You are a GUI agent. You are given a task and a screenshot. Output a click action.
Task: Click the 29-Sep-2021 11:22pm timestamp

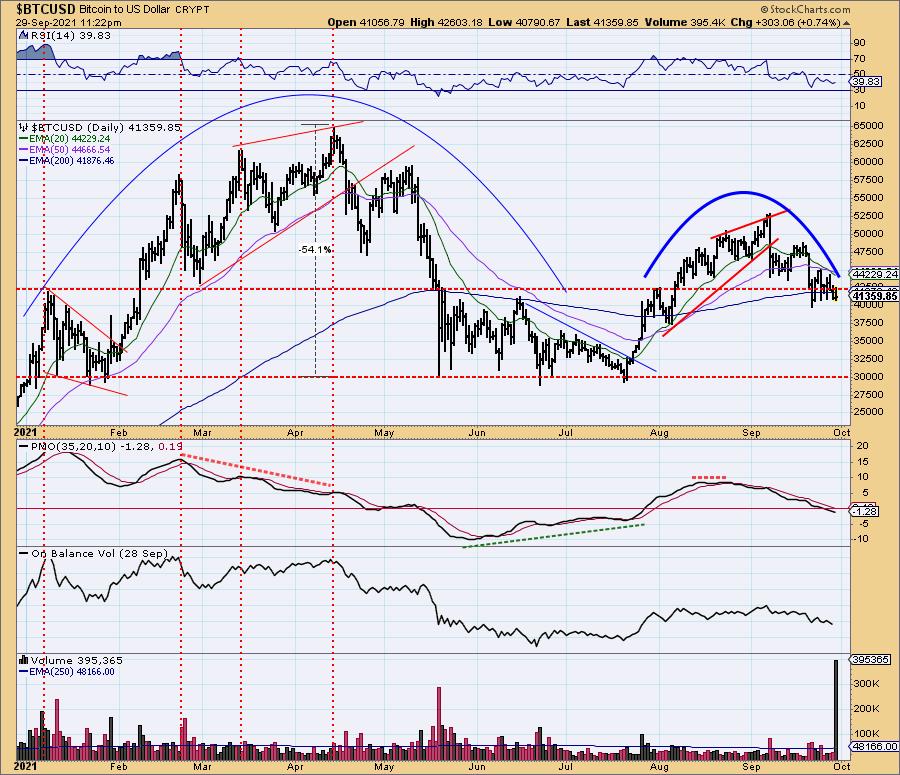click(x=69, y=22)
